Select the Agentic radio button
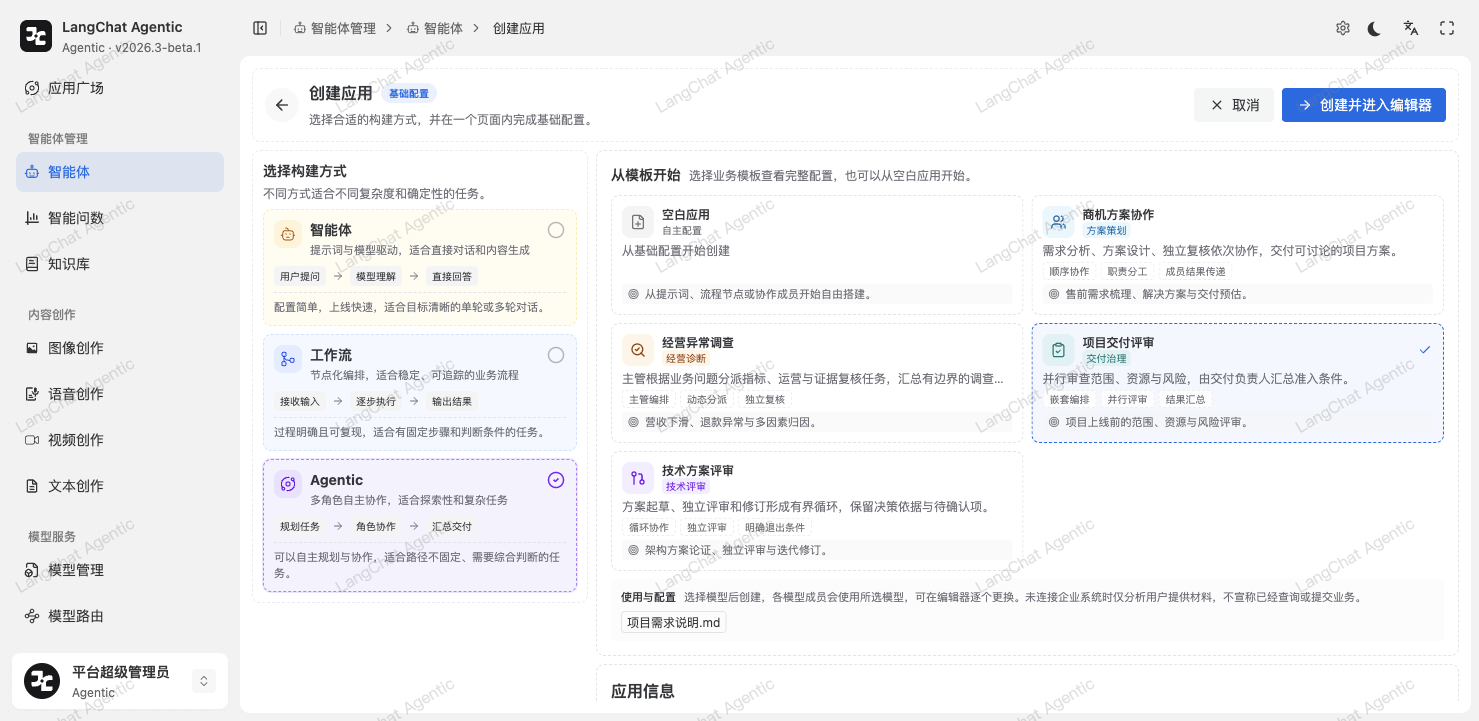Screen dimensions: 1479x721 click(556, 480)
